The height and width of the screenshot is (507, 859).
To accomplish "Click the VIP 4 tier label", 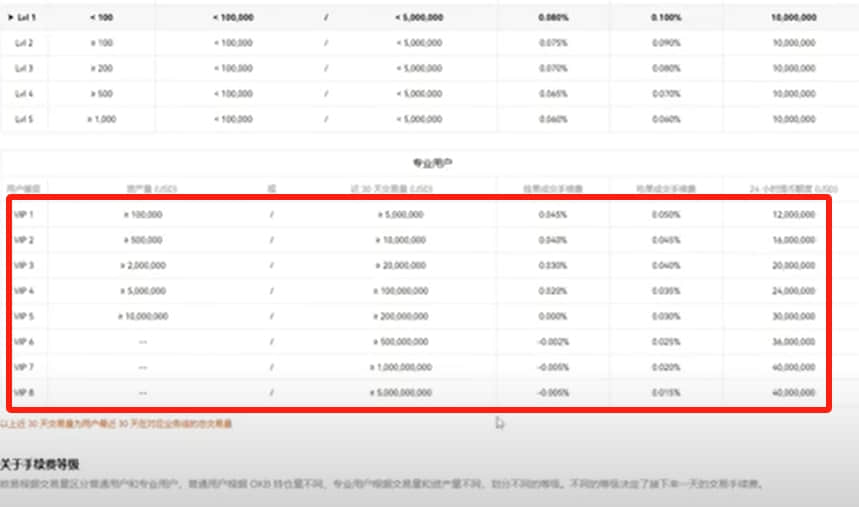I will click(24, 290).
